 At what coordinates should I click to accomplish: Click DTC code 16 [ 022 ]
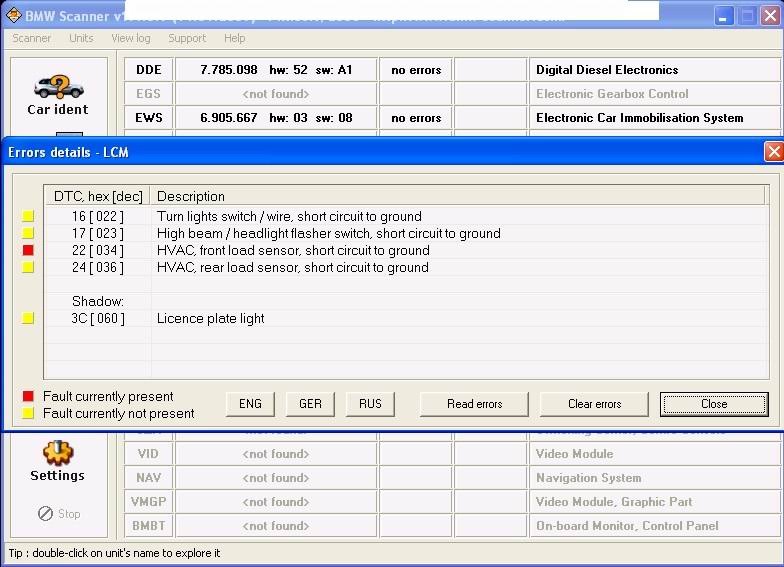98,216
